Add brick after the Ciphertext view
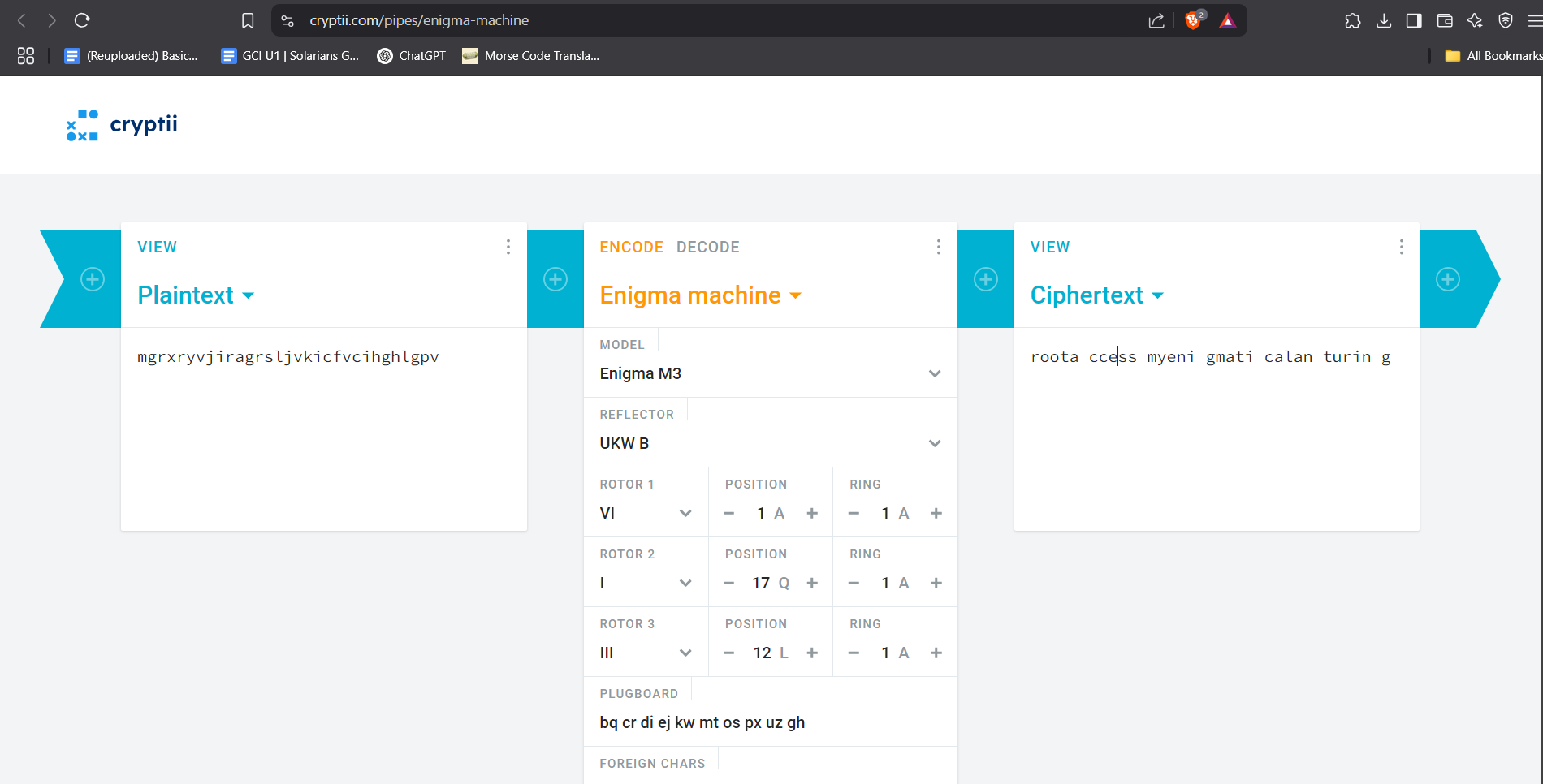Screen dimensions: 1543x784 tap(1448, 279)
